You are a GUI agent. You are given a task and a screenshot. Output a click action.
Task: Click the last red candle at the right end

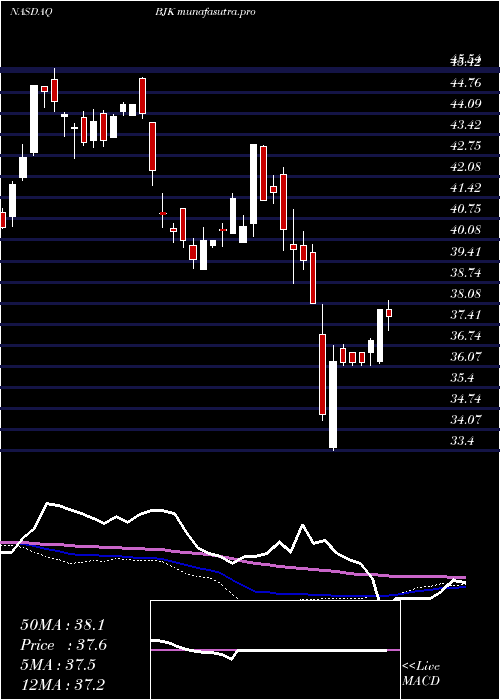click(389, 313)
